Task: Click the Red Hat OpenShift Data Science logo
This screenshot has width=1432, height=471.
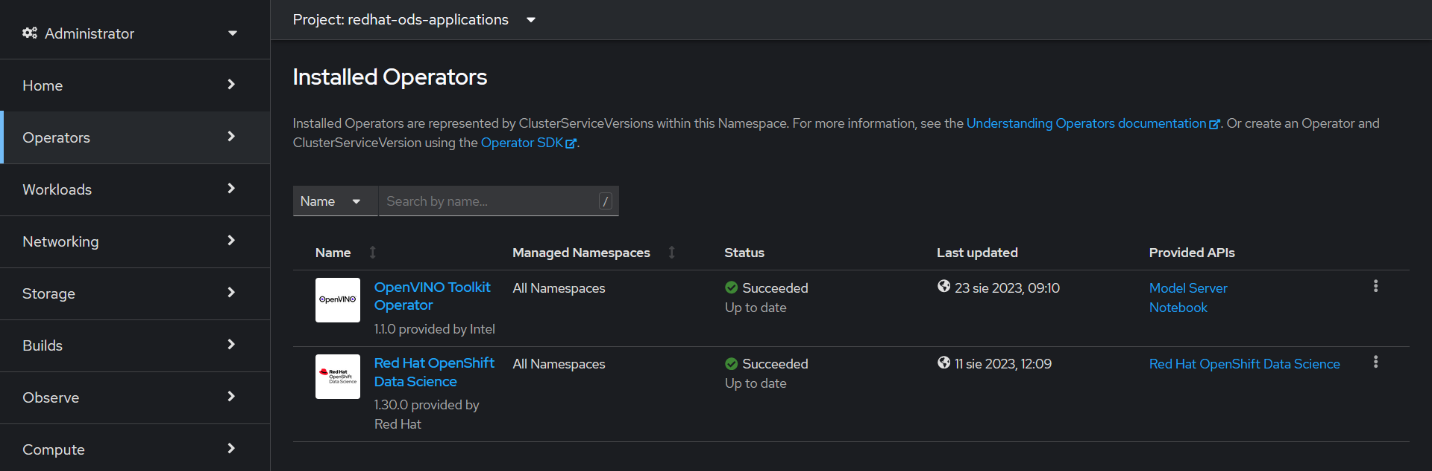Action: pos(337,376)
